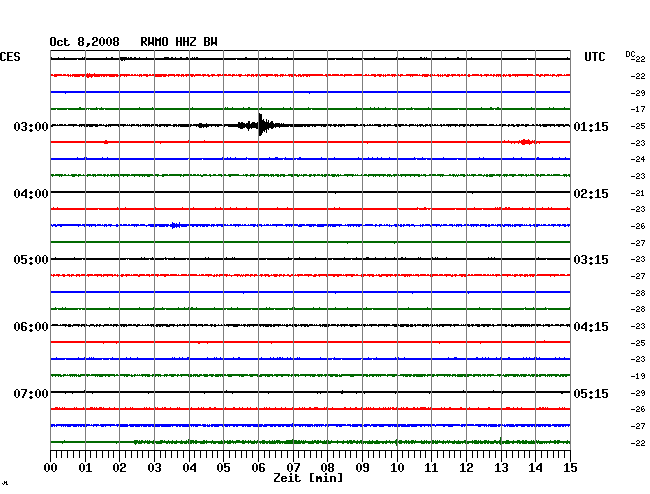Click the "02:15" UTC time label
This screenshot has height=494, width=650.
click(x=591, y=194)
